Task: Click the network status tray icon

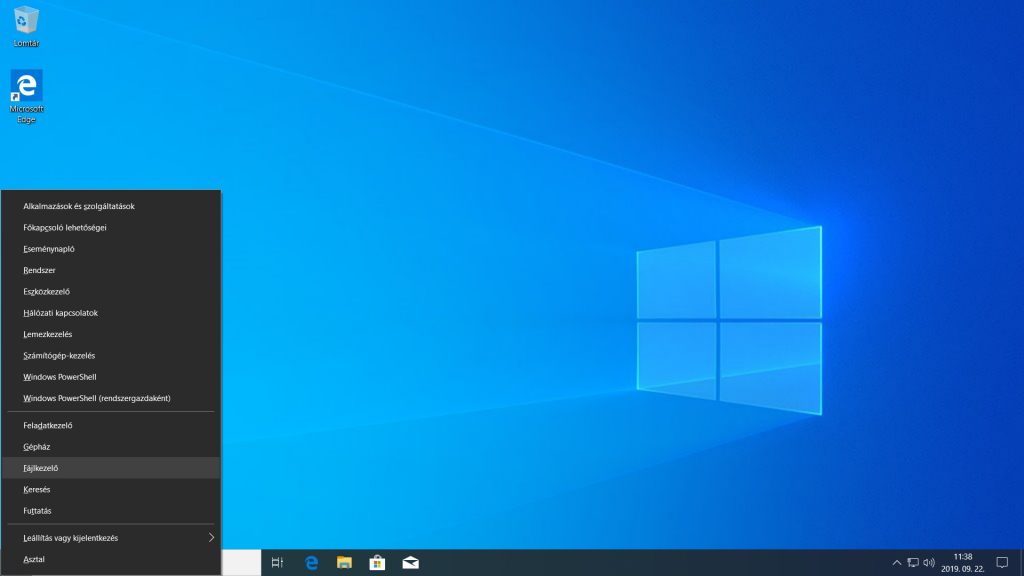Action: 913,562
